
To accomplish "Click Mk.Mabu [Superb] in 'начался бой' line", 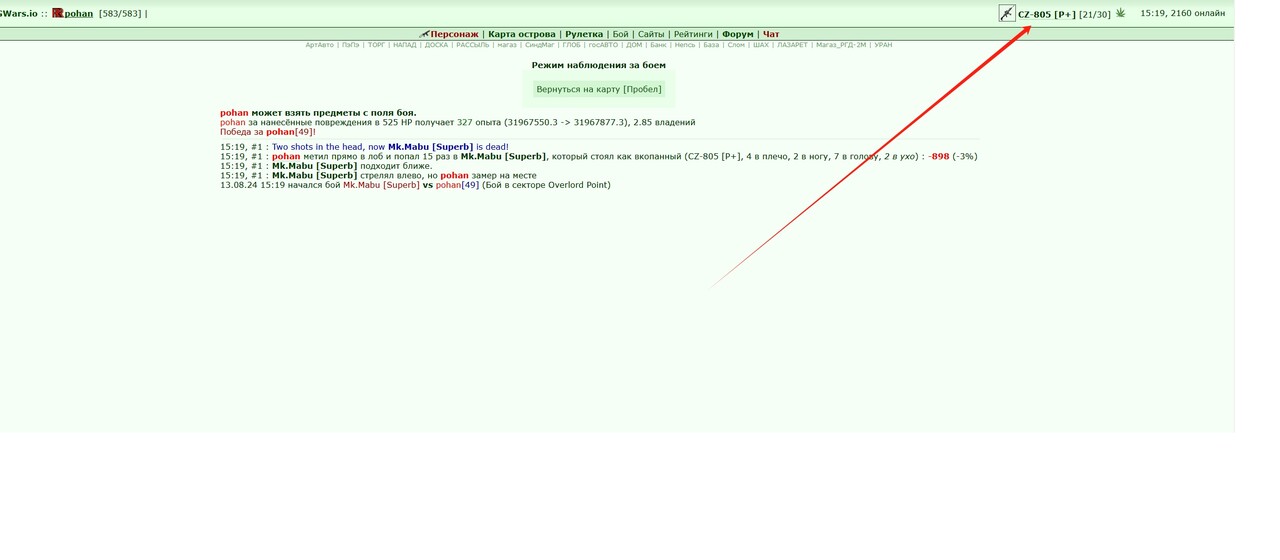I will click(x=381, y=185).
